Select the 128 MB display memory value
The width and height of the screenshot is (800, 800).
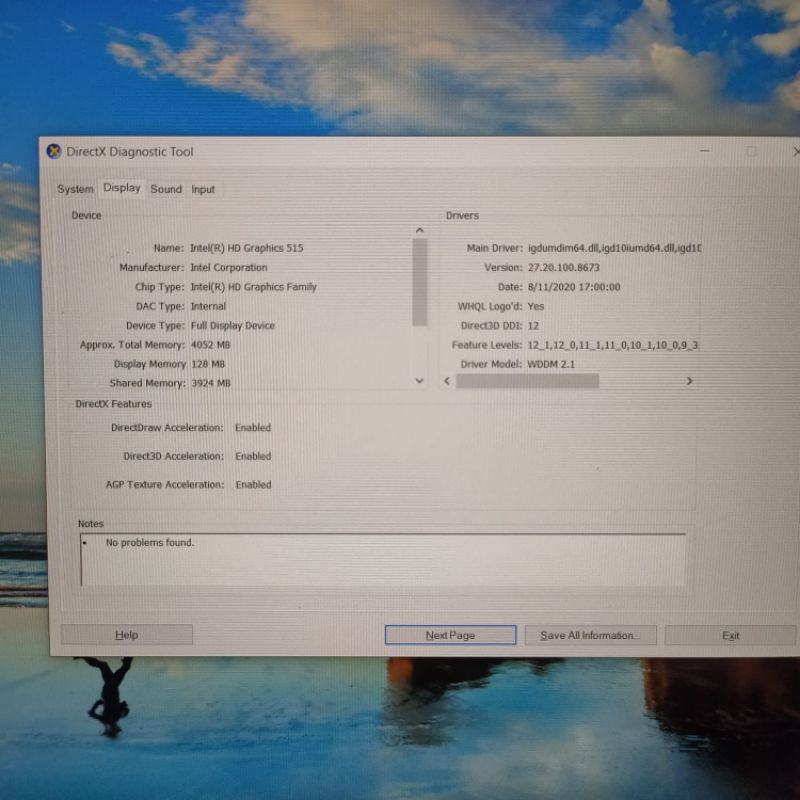pyautogui.click(x=208, y=364)
